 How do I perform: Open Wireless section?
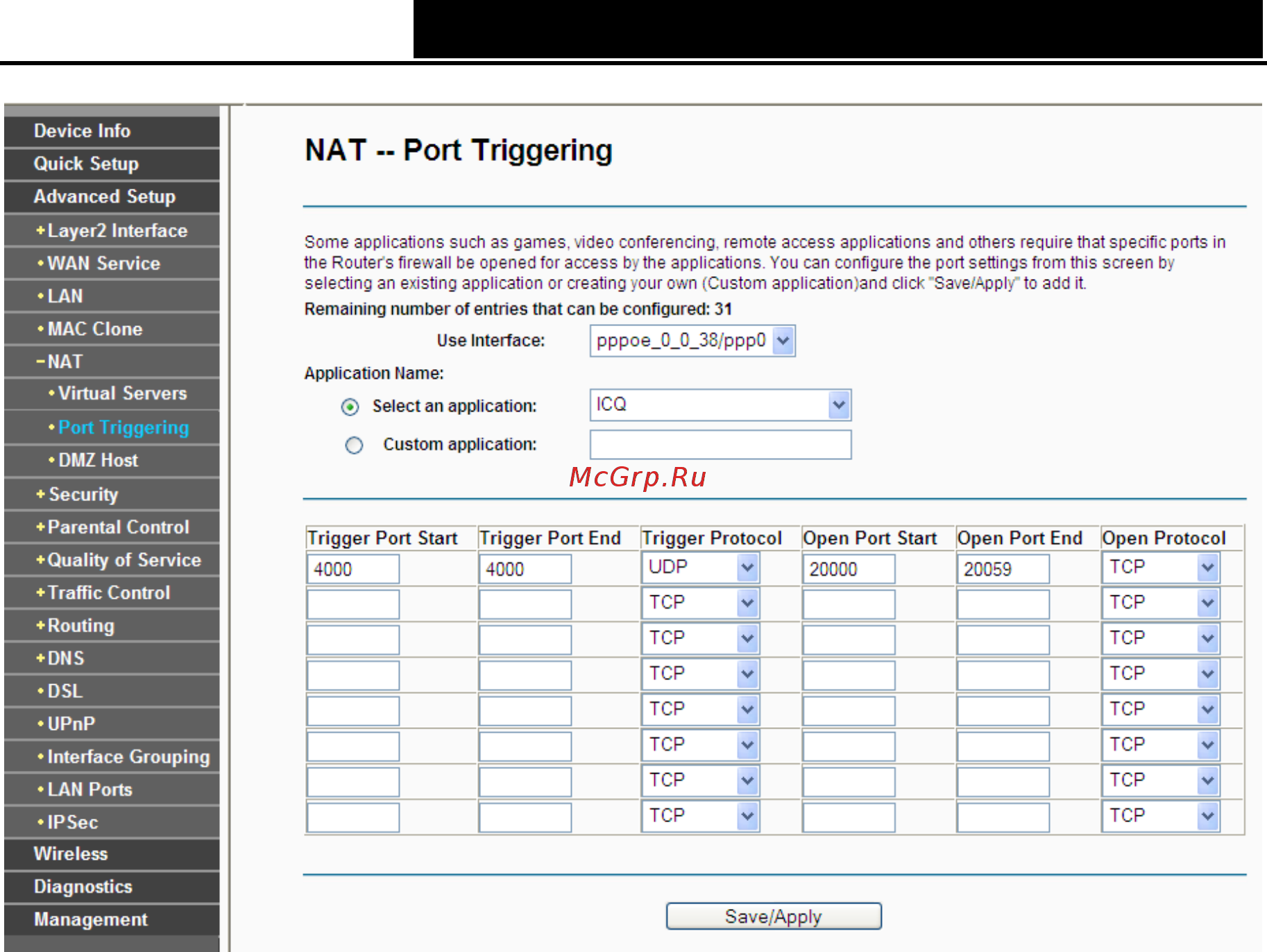71,854
